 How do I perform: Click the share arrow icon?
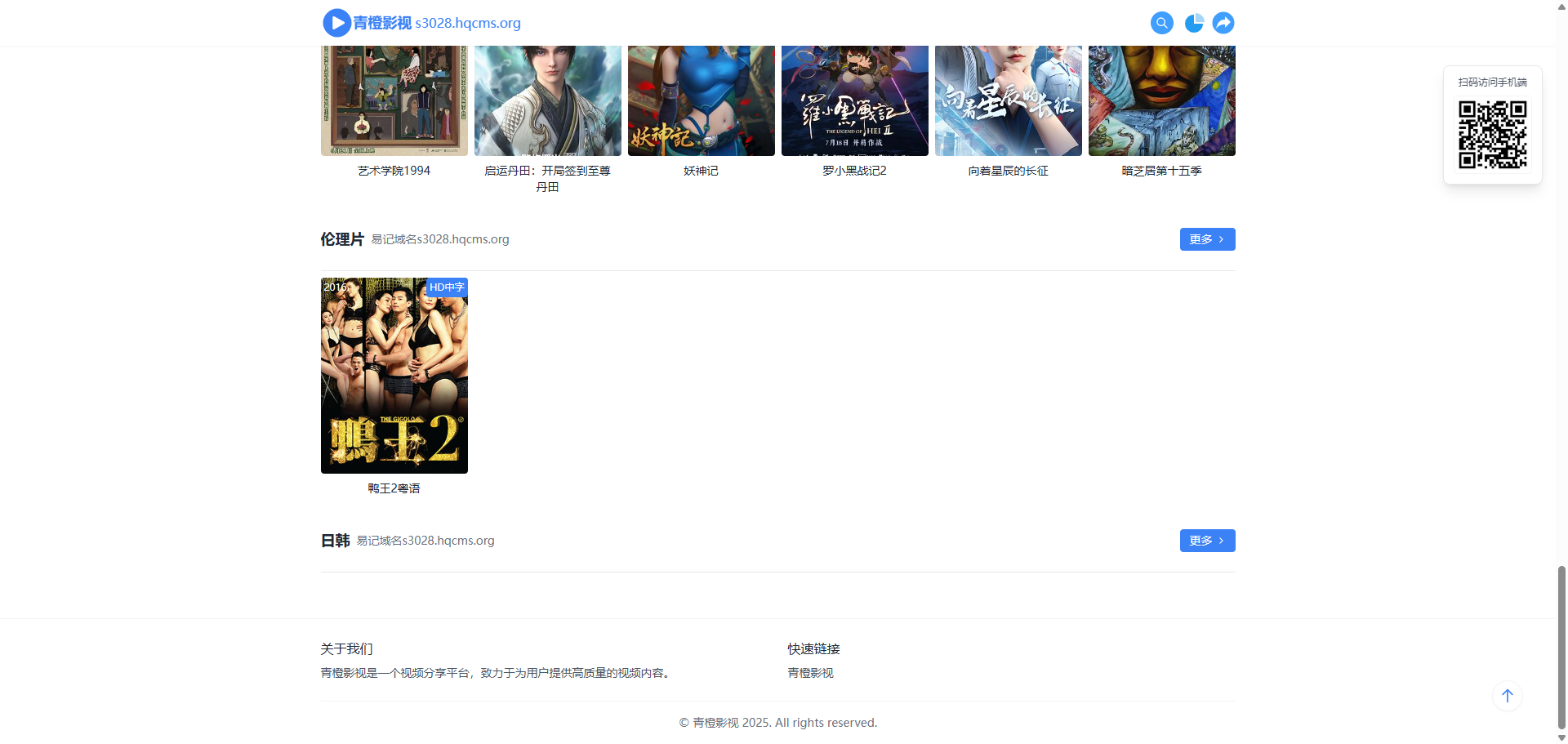1223,23
